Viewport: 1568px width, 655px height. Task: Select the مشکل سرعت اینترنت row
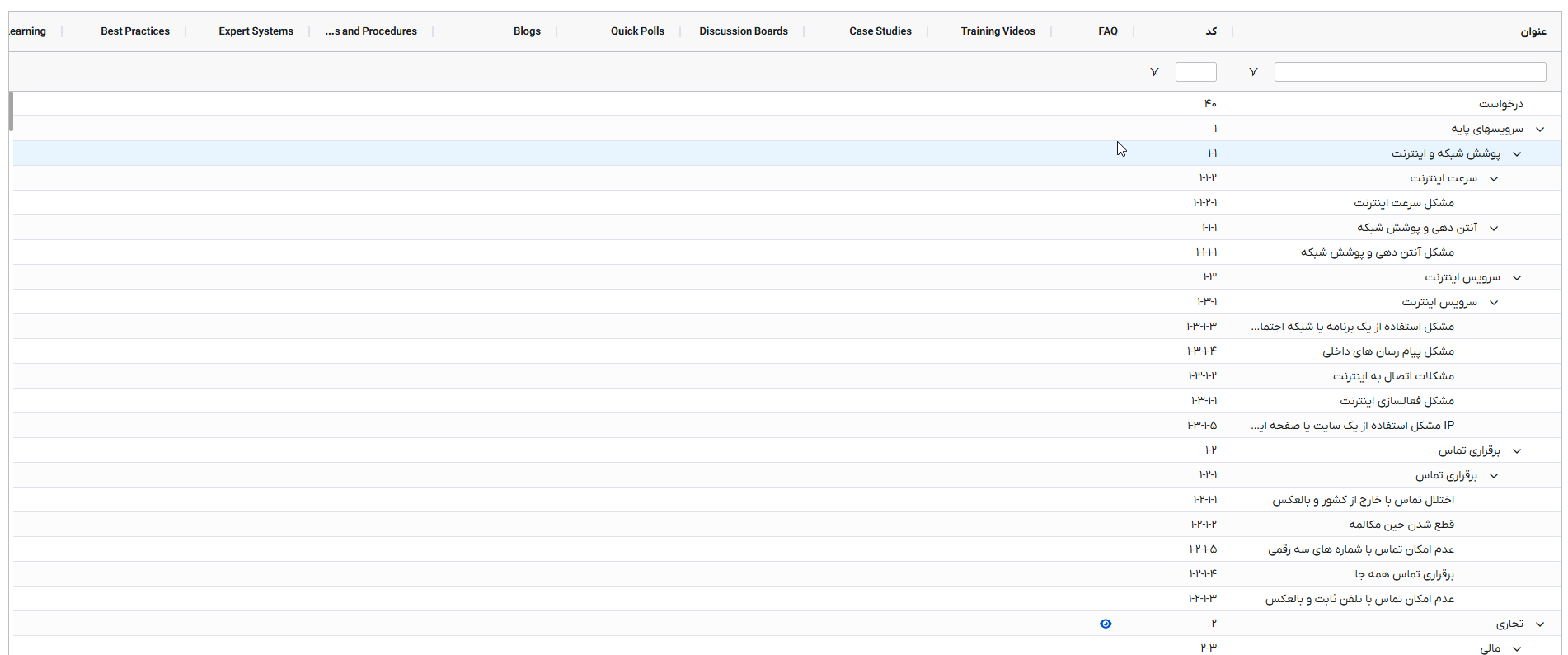coord(1403,203)
